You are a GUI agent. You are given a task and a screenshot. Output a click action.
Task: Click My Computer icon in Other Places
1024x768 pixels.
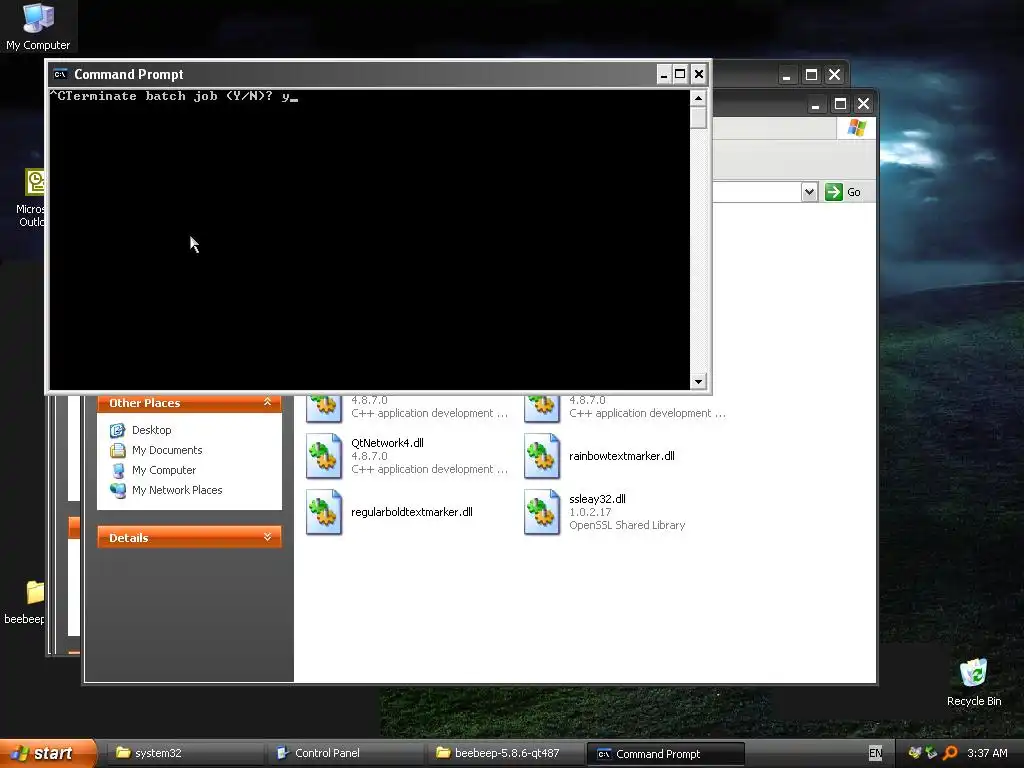(118, 470)
